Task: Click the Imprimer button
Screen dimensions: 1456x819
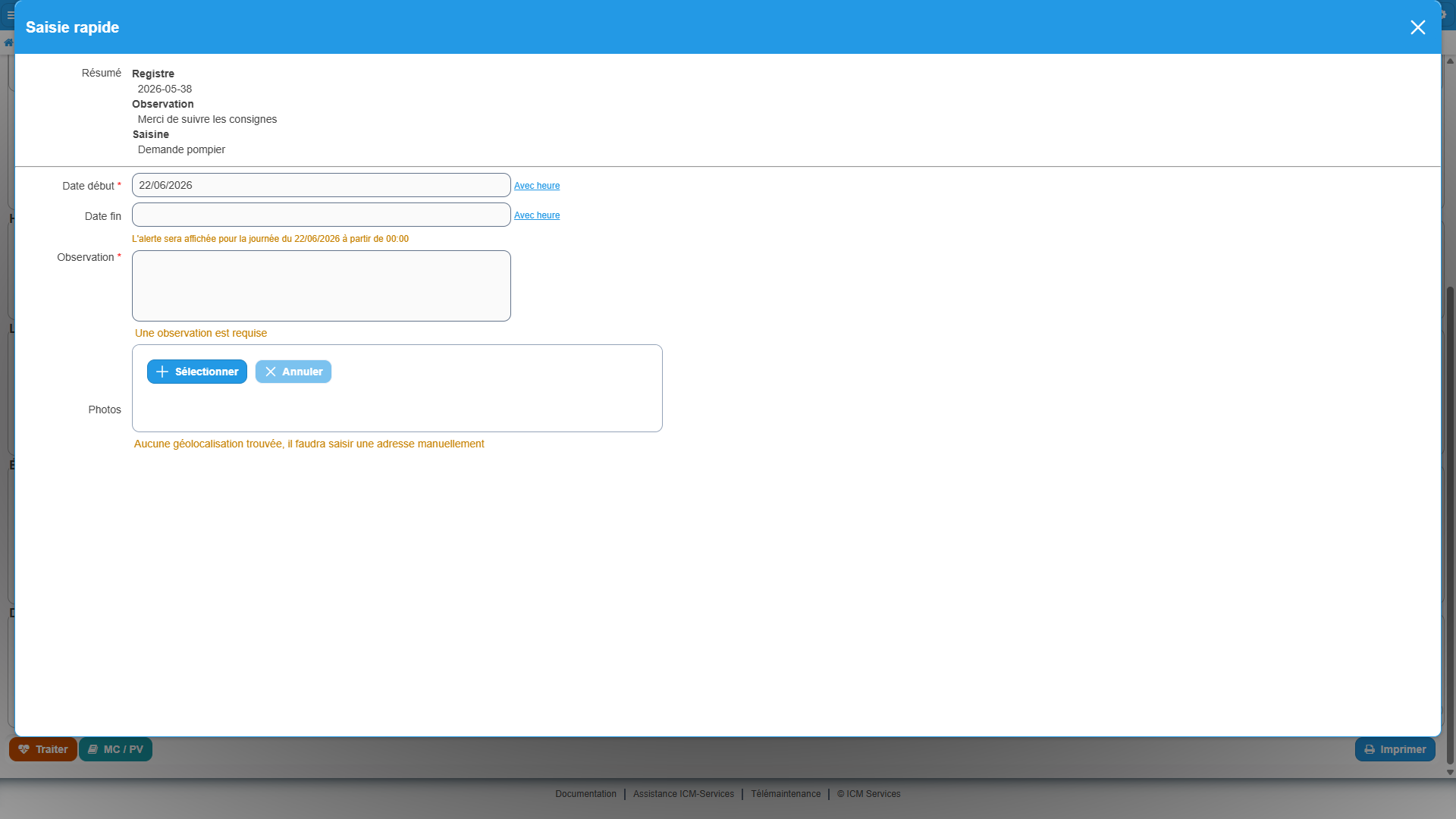Action: [1395, 749]
